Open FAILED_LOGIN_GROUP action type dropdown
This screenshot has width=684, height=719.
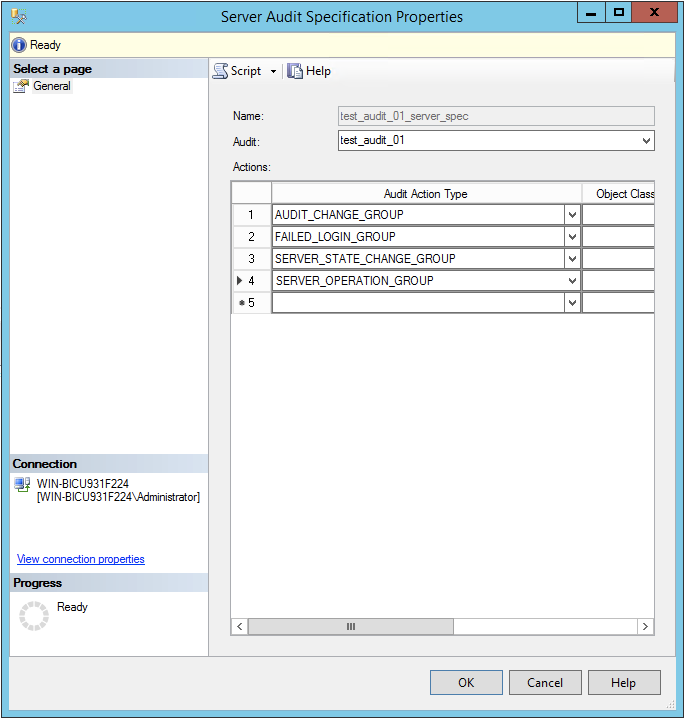(572, 237)
